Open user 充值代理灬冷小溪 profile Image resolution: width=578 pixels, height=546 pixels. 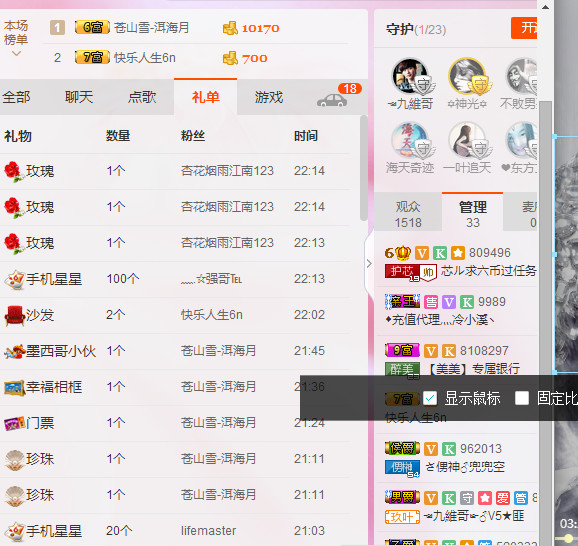(x=439, y=320)
